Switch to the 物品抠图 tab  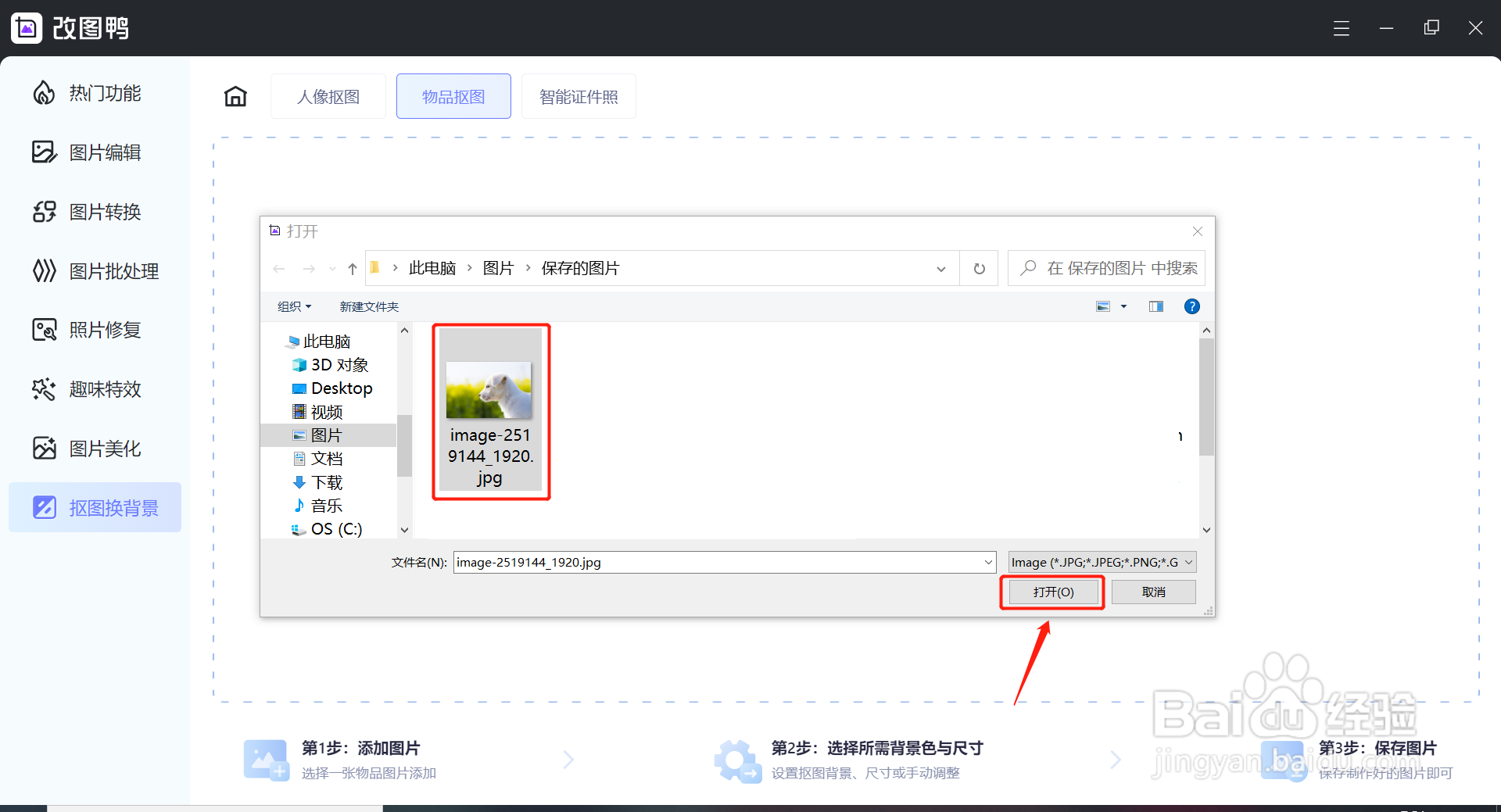pos(453,96)
